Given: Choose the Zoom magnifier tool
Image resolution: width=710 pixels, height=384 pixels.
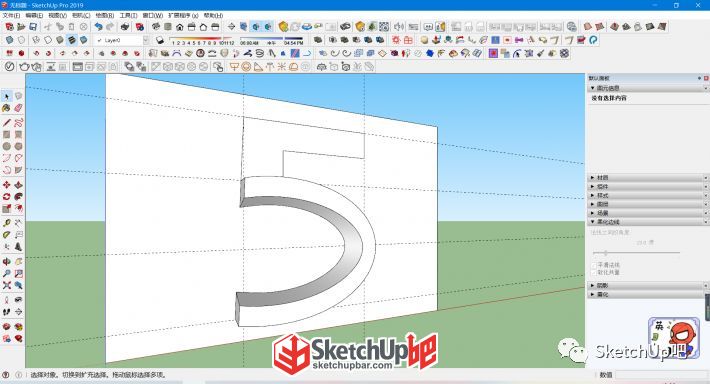Looking at the screenshot, I should click(6, 274).
